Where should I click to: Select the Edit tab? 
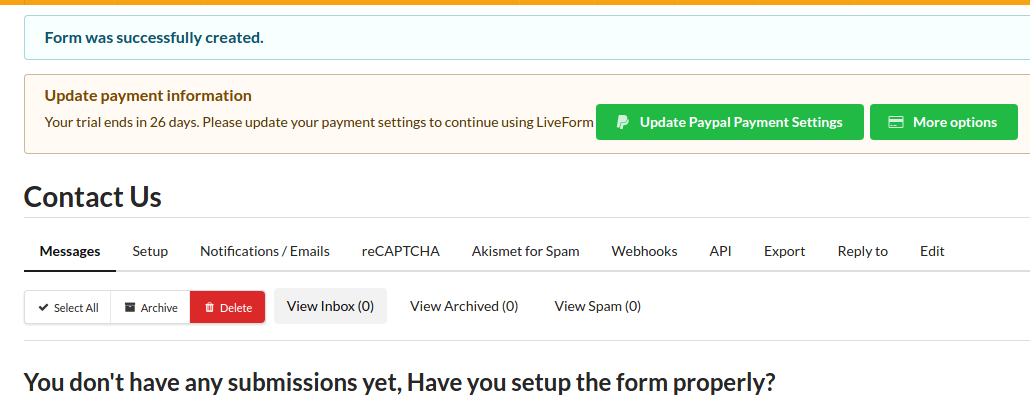pos(932,251)
